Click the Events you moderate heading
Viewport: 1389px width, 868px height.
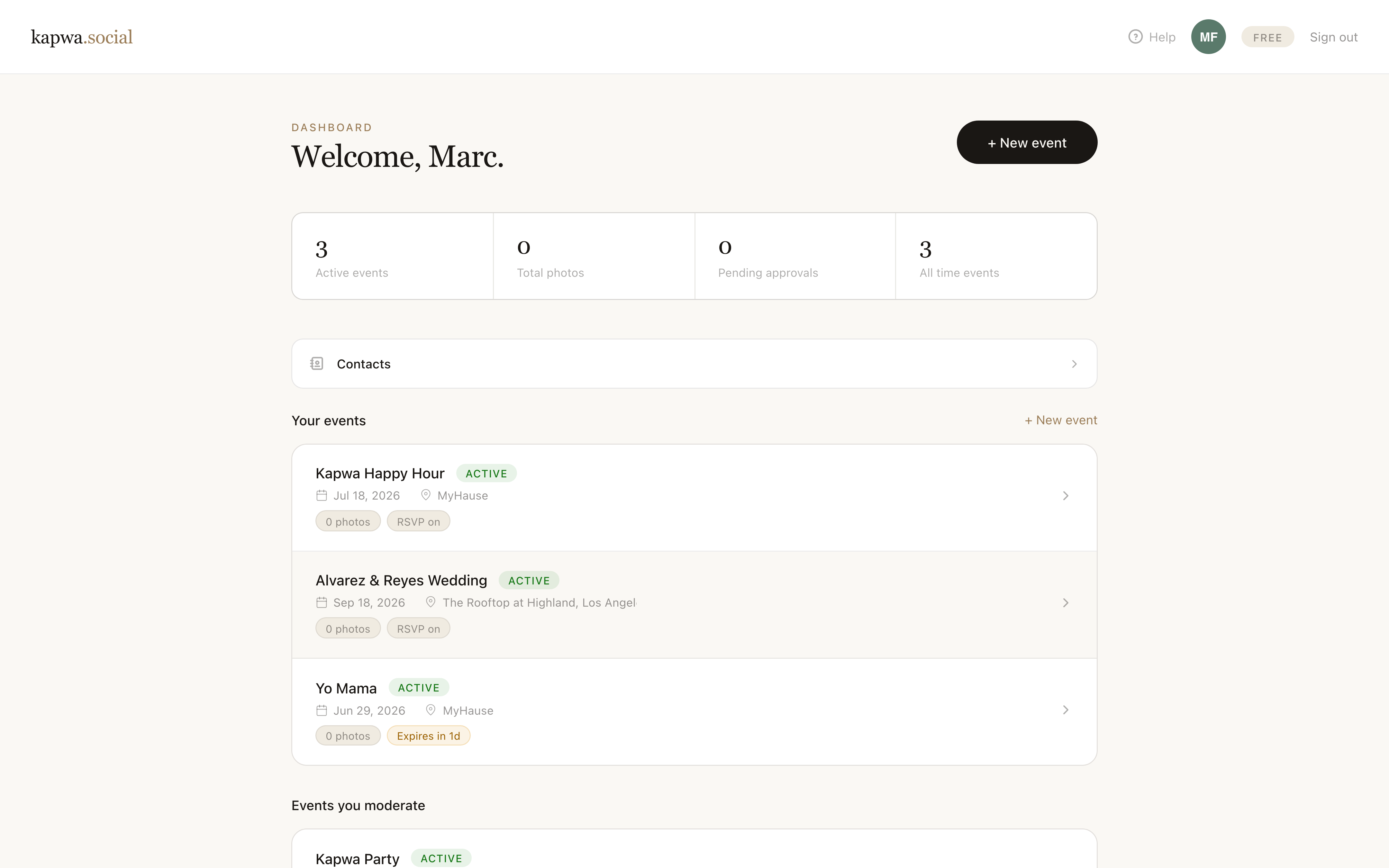(x=358, y=805)
